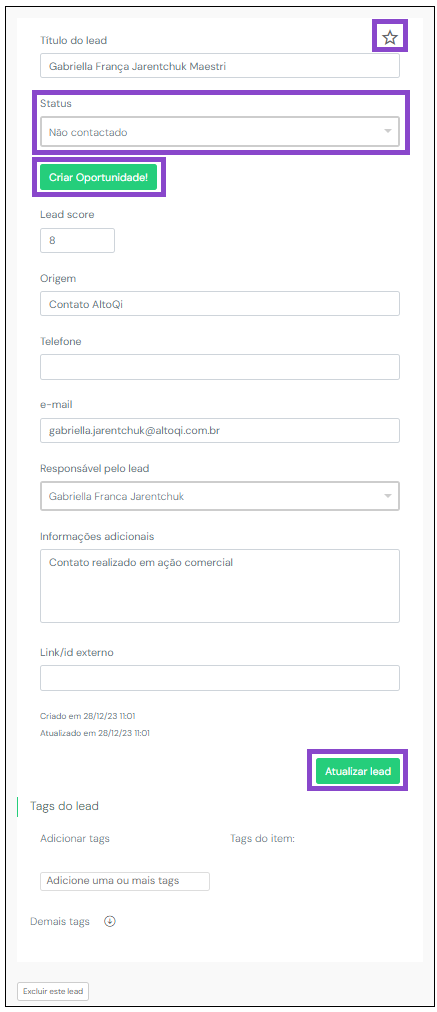
Task: Click into Informações adicionais text area
Action: click(219, 586)
